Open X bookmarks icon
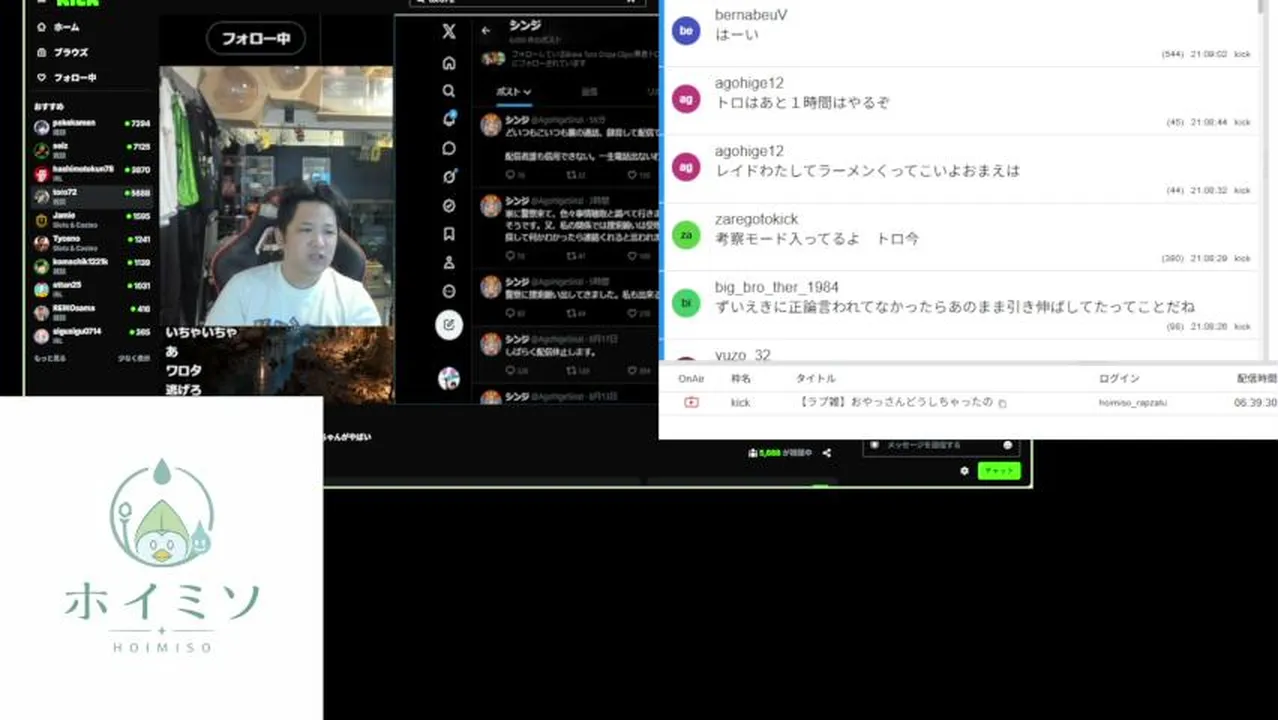The width and height of the screenshot is (1278, 720). tap(449, 234)
